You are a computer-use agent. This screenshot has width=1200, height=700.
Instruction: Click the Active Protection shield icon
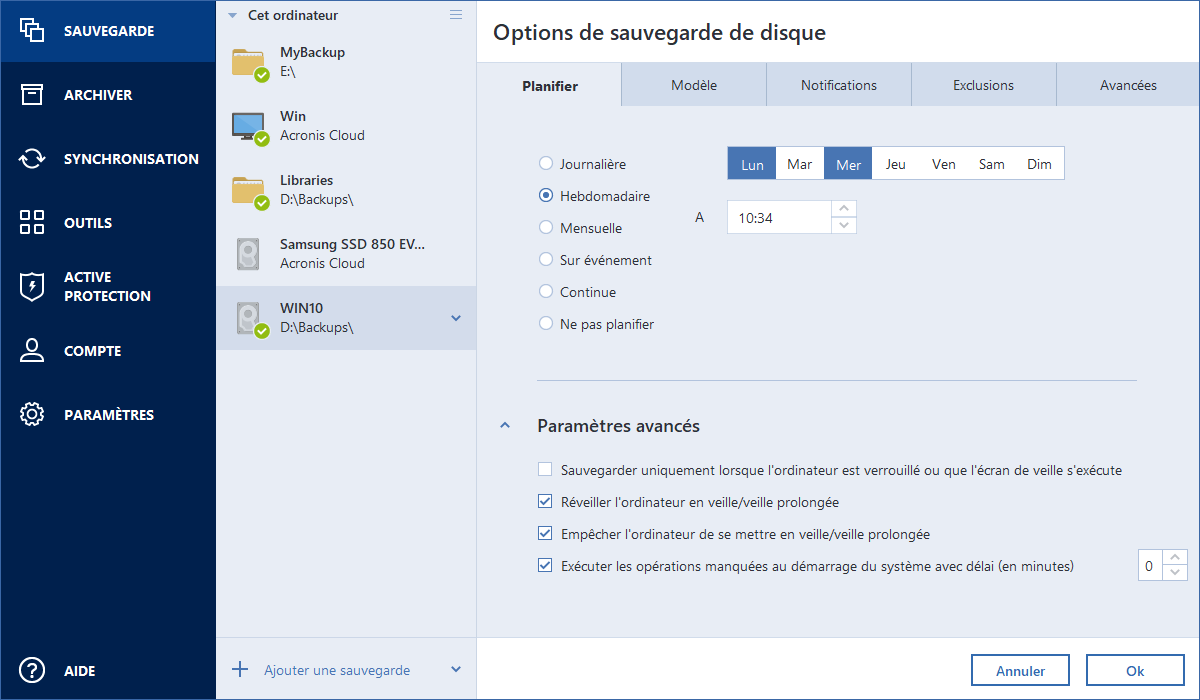[32, 287]
